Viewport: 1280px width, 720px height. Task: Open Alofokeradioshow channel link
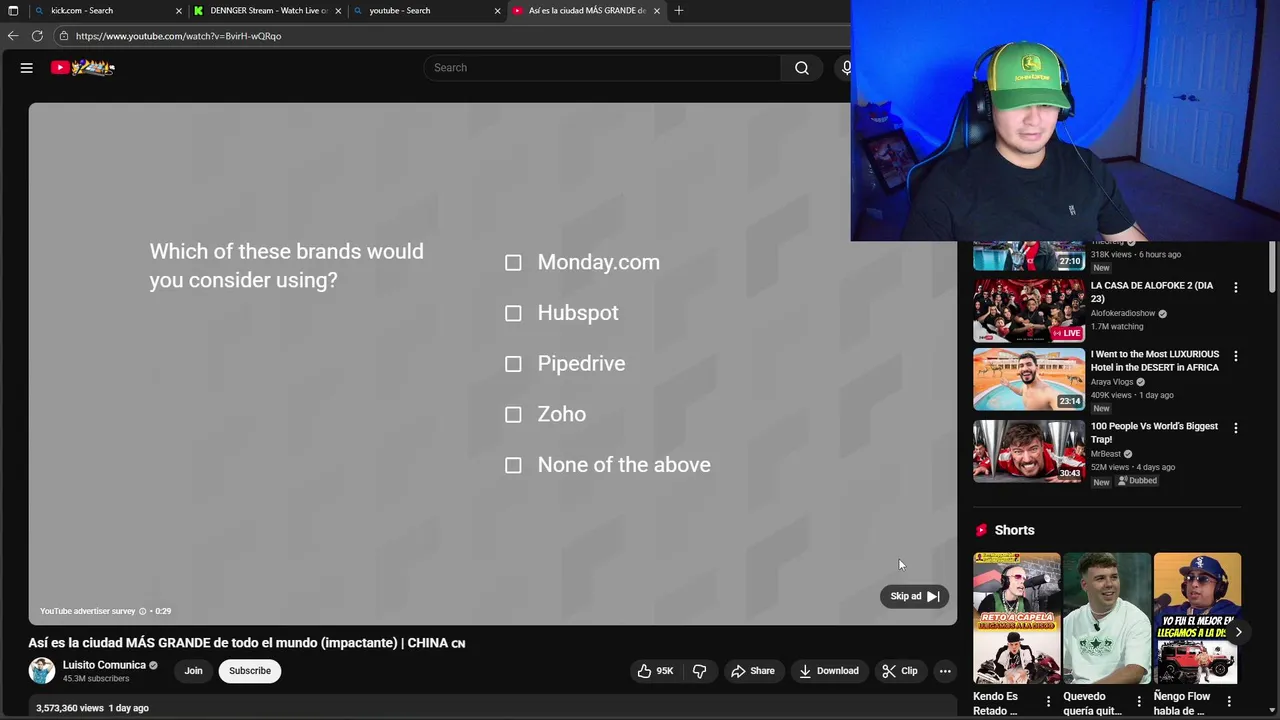tap(1123, 313)
